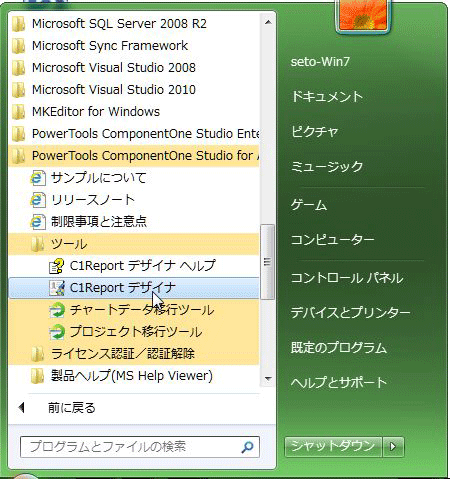
Task: Expand ライセンス認証／認証解除 folder entry
Action: click(x=134, y=354)
